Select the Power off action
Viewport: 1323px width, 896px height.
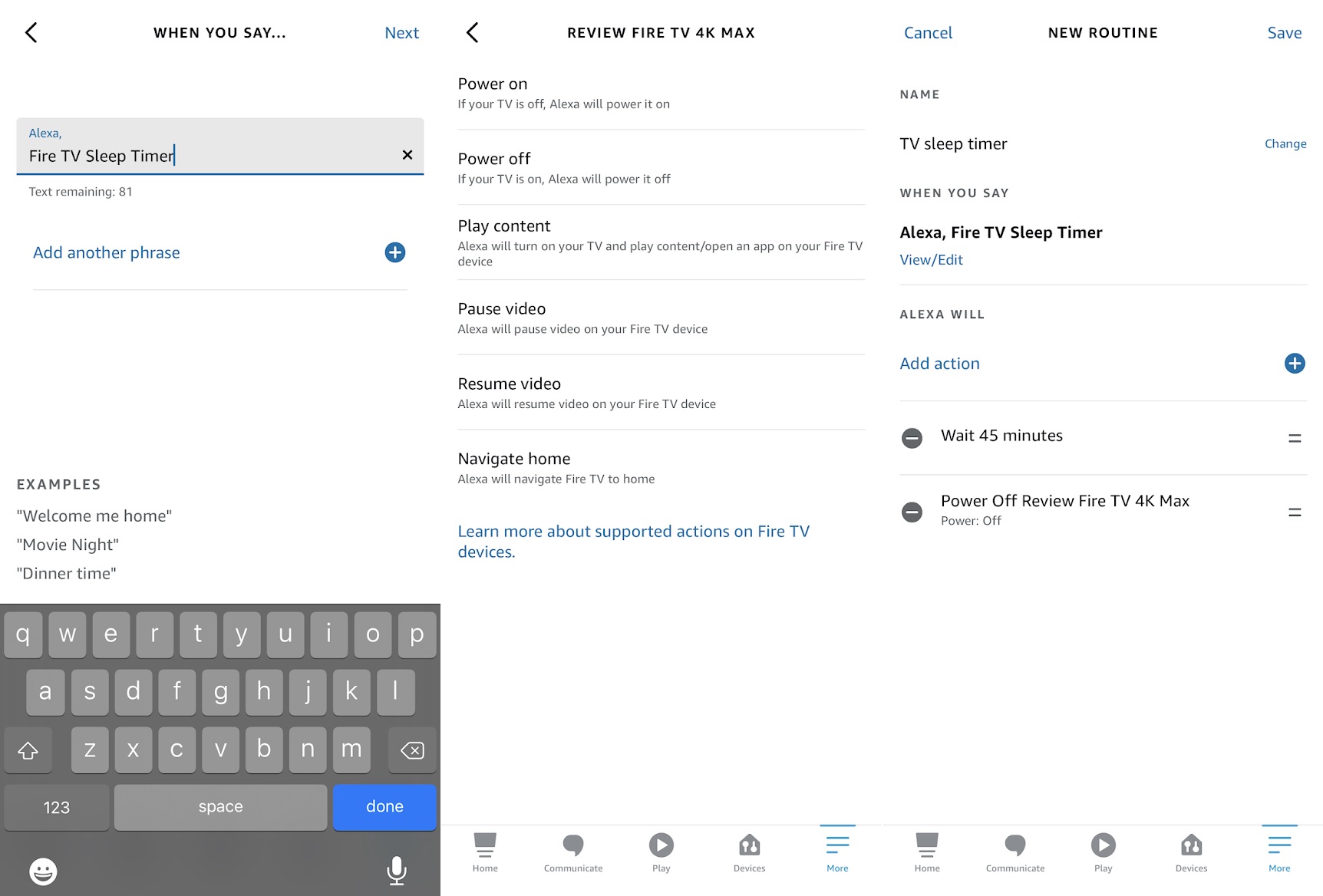[x=661, y=167]
